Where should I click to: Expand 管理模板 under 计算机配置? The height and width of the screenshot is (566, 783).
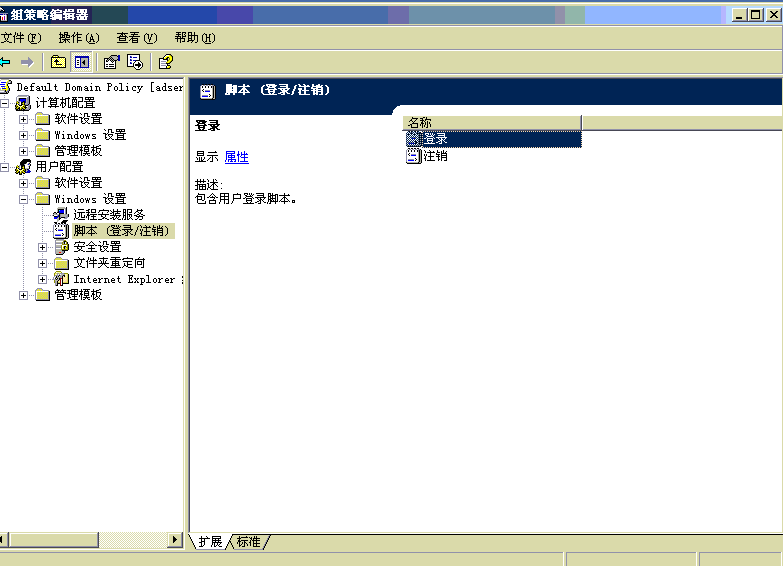[23, 151]
